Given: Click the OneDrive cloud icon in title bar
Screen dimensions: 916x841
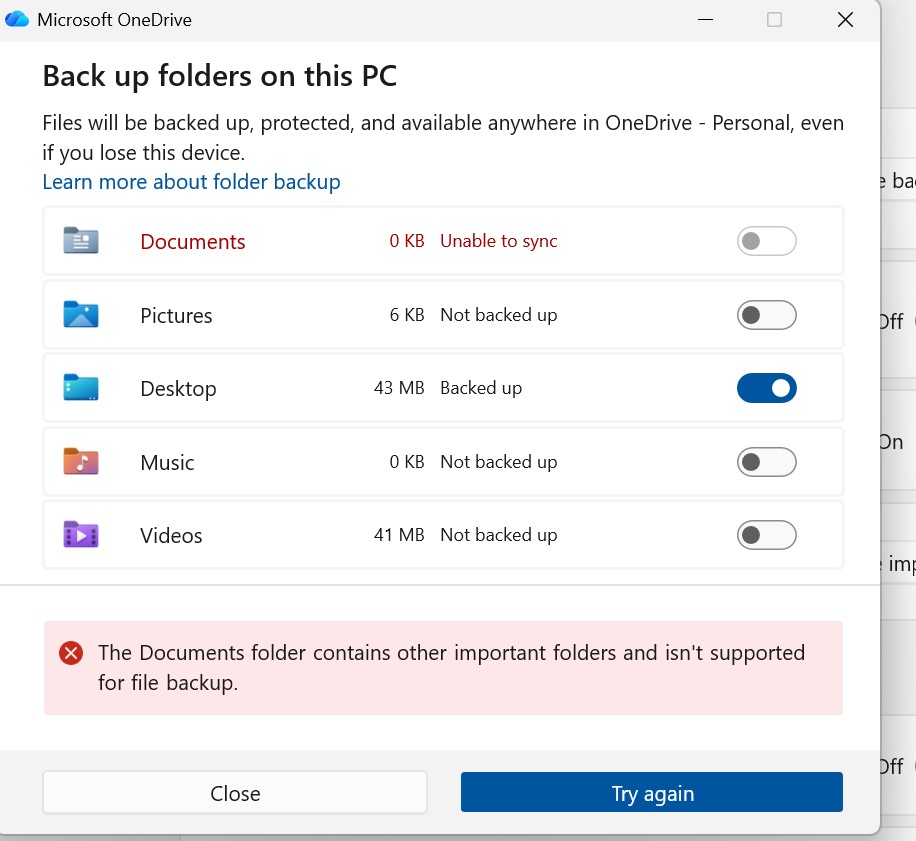Looking at the screenshot, I should click(16, 19).
